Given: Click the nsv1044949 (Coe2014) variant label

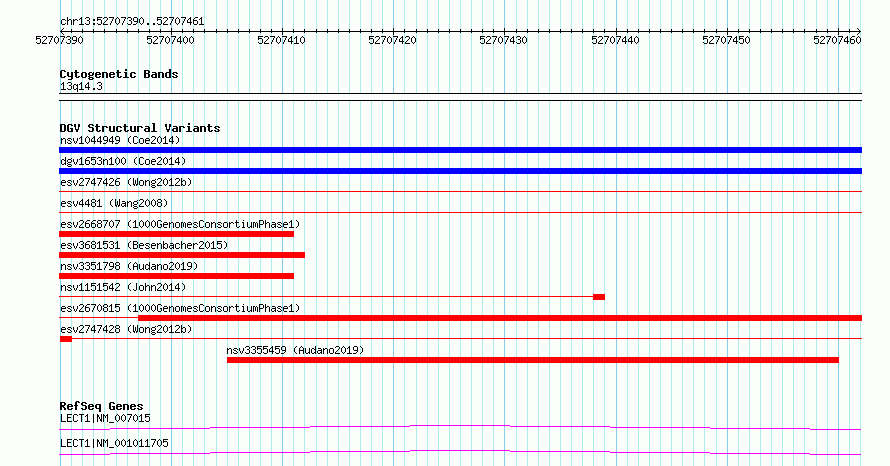Looking at the screenshot, I should point(120,140).
